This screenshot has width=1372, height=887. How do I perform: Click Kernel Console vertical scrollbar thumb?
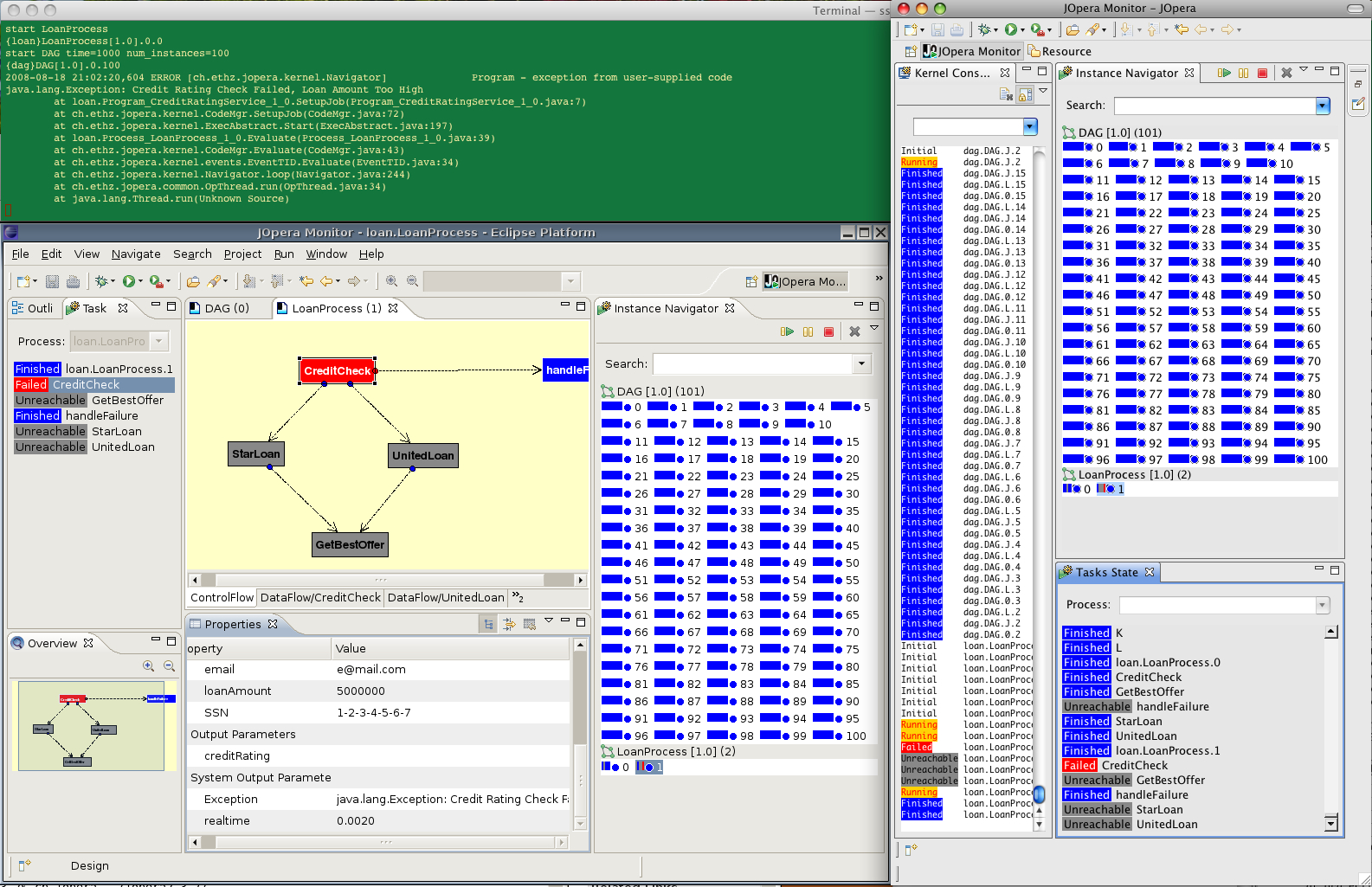(x=1040, y=794)
